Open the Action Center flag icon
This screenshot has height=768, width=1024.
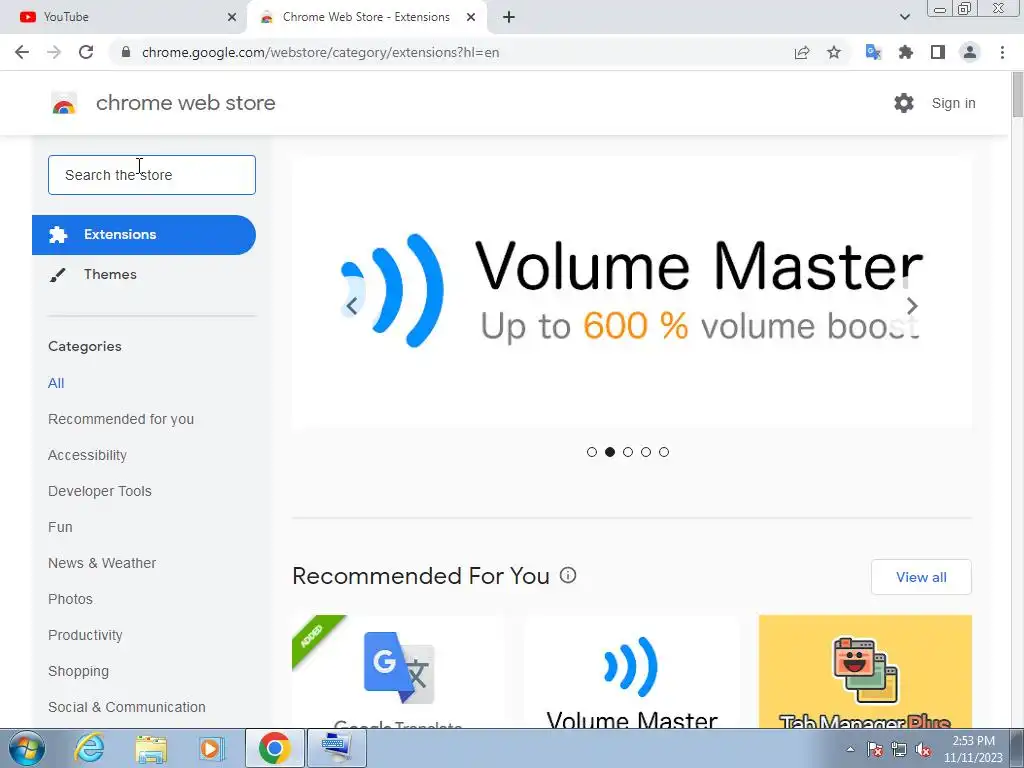pyautogui.click(x=875, y=750)
